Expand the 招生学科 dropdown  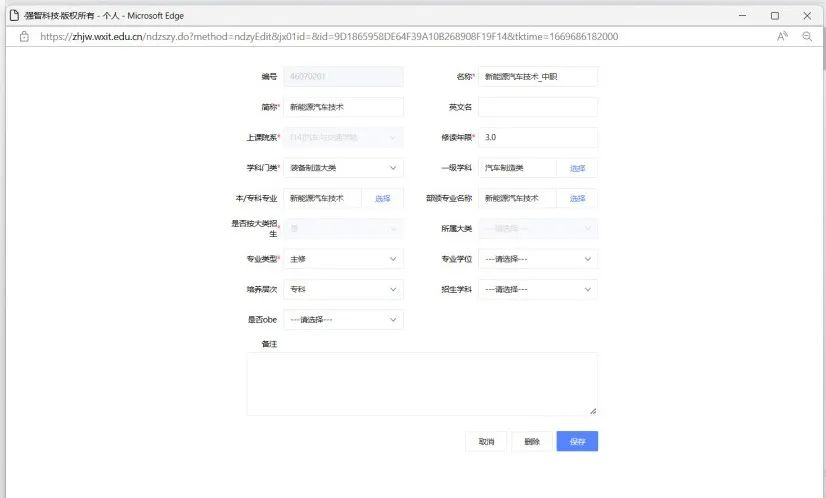coord(537,289)
